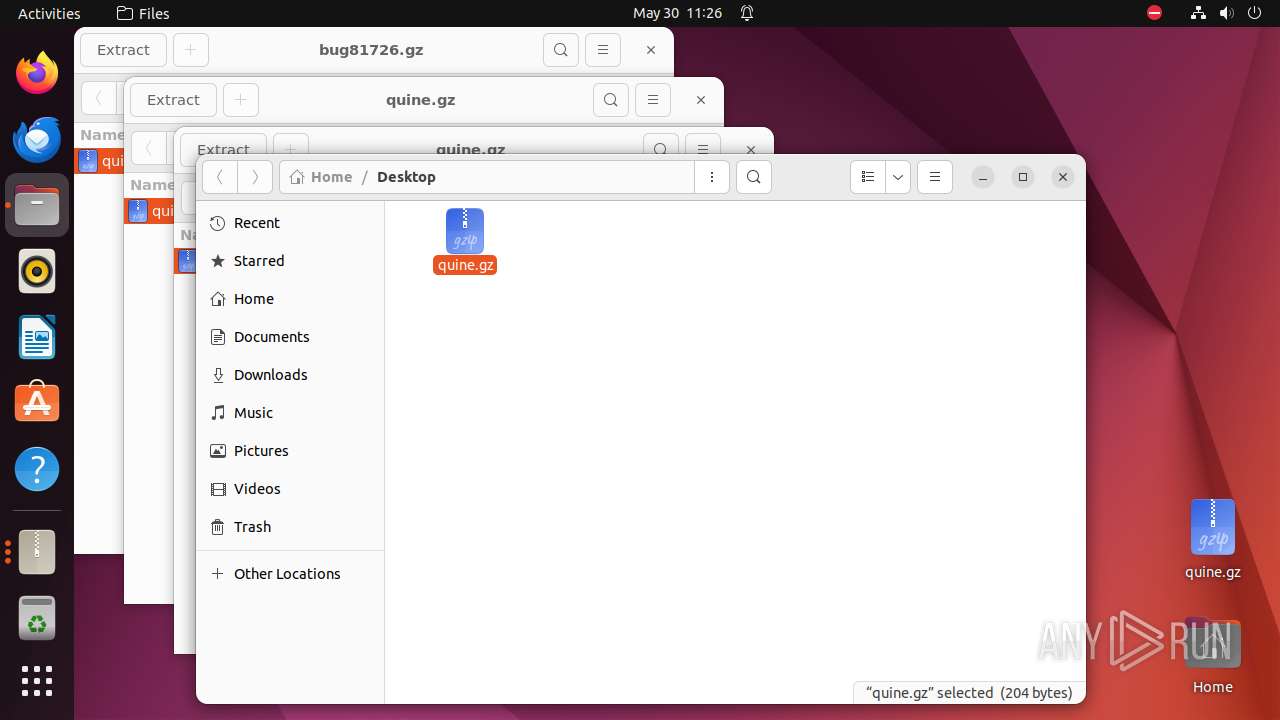Close the bug81726.gz archive window
Viewport: 1280px width, 720px height.
651,50
